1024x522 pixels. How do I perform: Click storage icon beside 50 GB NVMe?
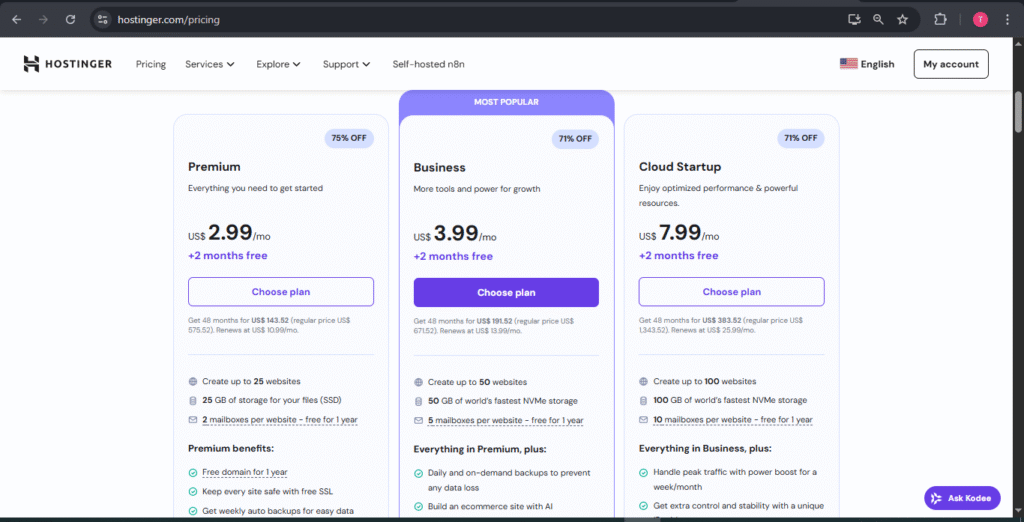[x=418, y=401]
